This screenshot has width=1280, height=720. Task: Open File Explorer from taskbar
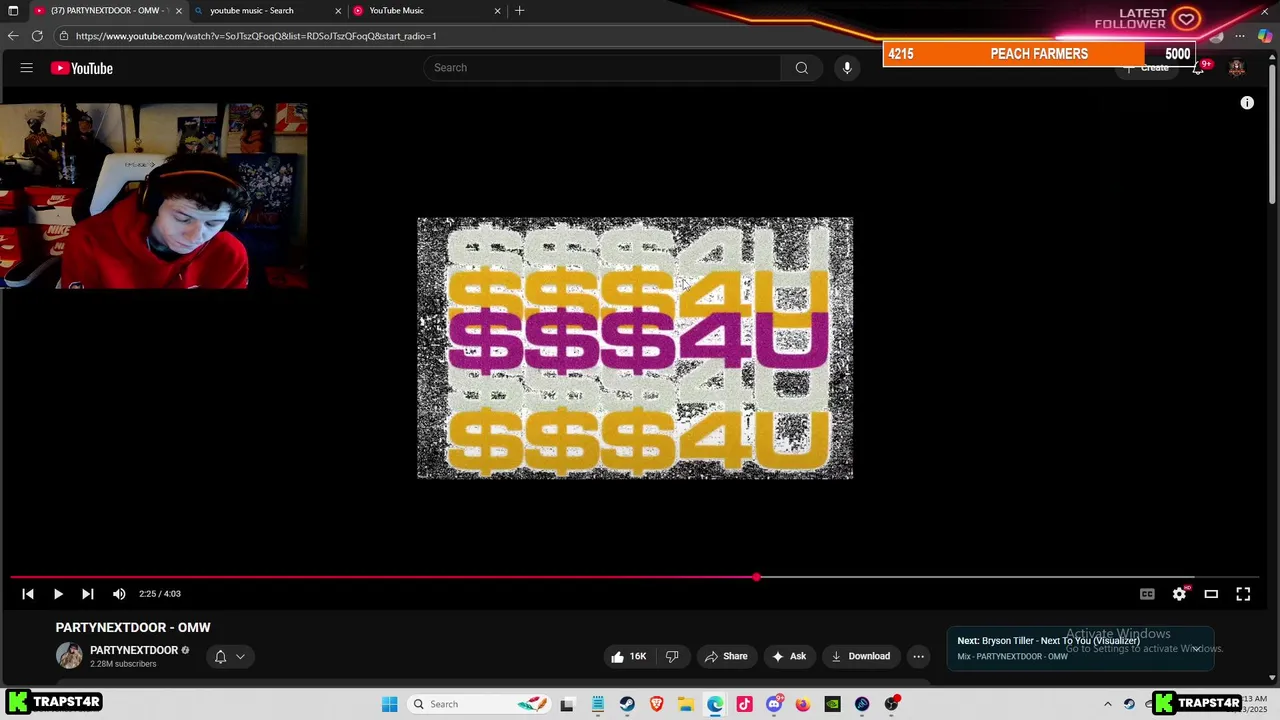point(686,704)
